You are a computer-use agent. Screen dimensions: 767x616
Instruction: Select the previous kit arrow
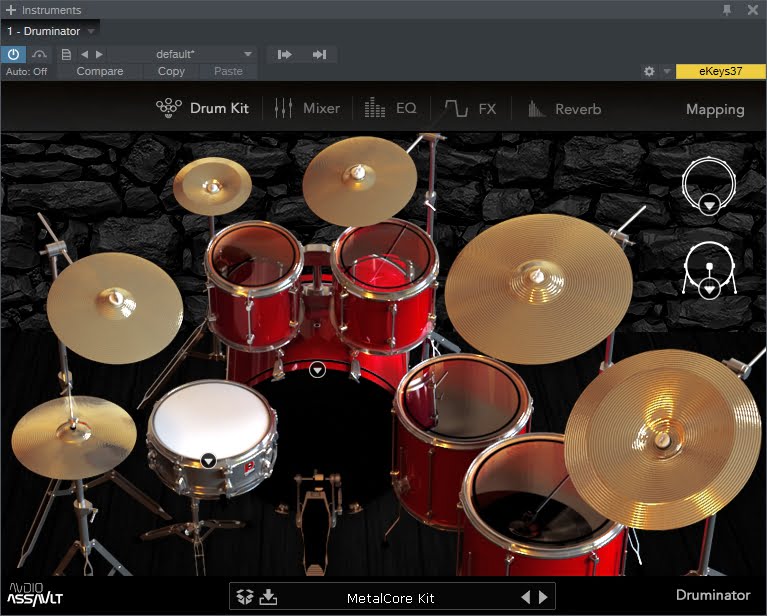526,597
